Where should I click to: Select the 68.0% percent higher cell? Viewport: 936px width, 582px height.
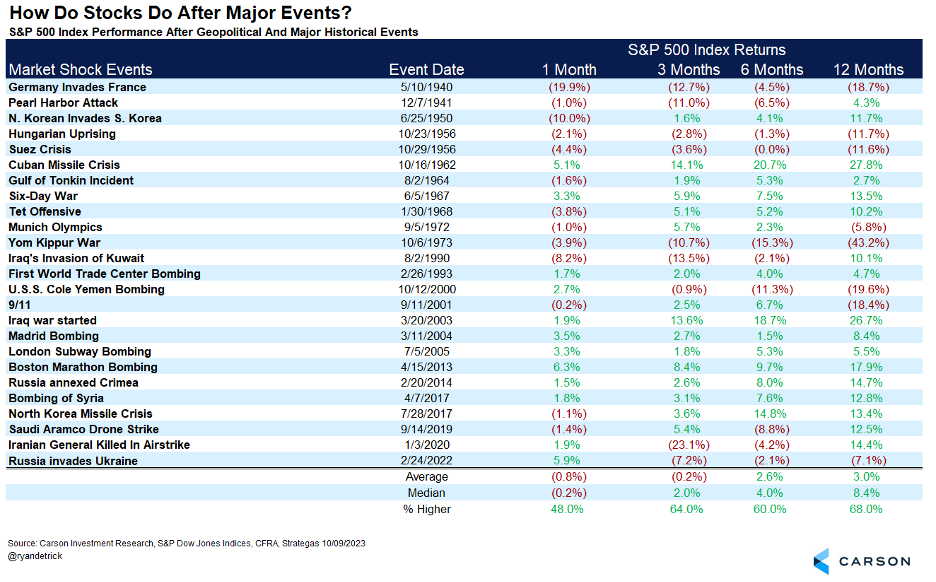click(x=867, y=509)
